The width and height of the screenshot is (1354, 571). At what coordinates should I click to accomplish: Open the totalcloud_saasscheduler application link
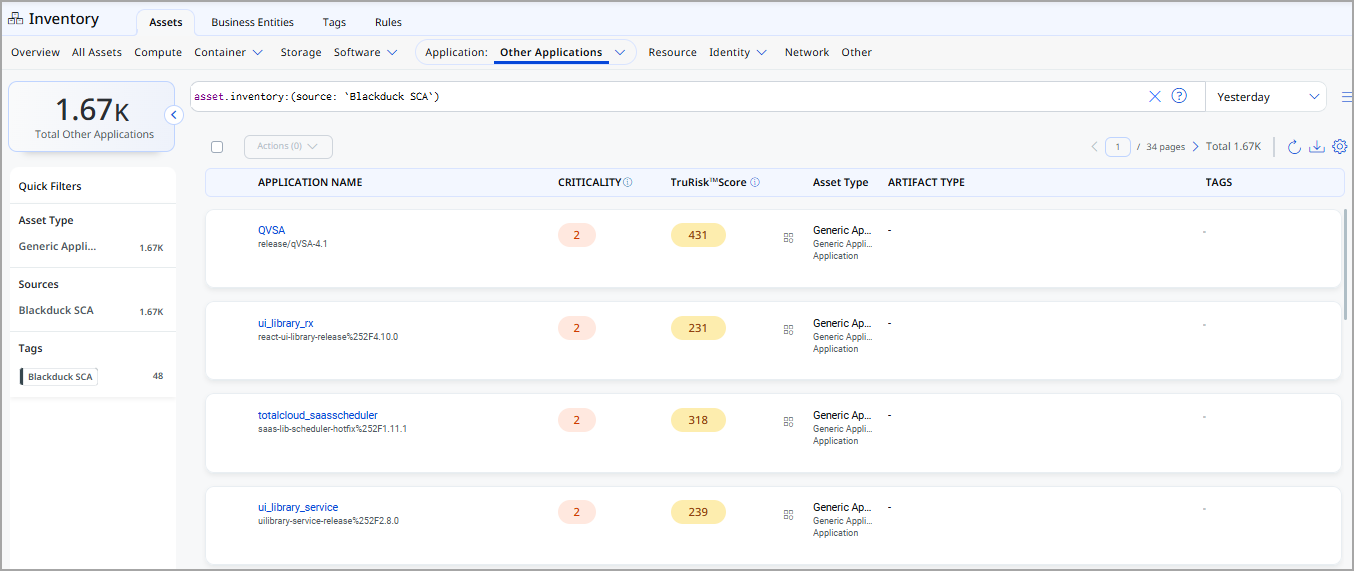[317, 415]
